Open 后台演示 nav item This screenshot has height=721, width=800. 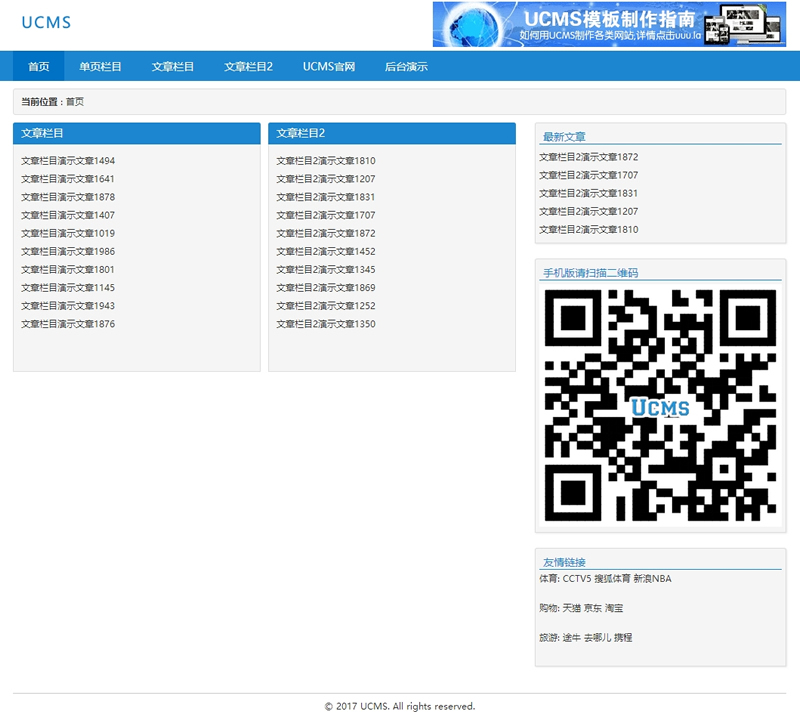(x=406, y=66)
